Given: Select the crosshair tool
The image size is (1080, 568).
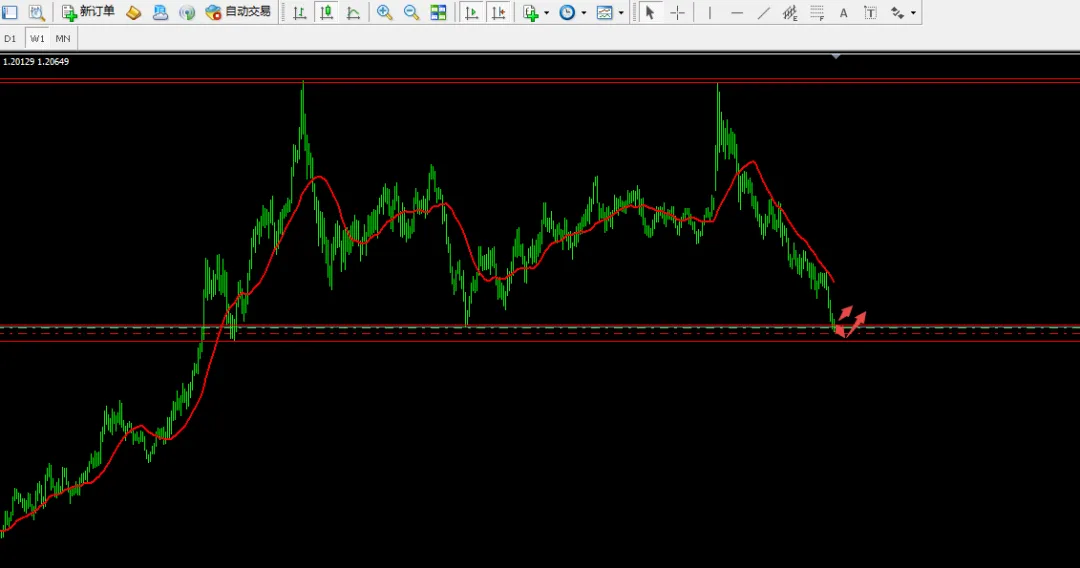Looking at the screenshot, I should pyautogui.click(x=678, y=12).
